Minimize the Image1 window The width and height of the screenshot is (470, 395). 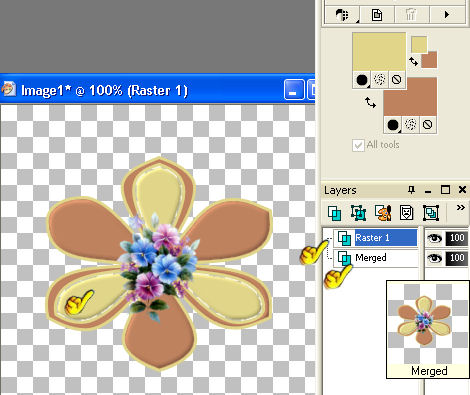(x=294, y=90)
